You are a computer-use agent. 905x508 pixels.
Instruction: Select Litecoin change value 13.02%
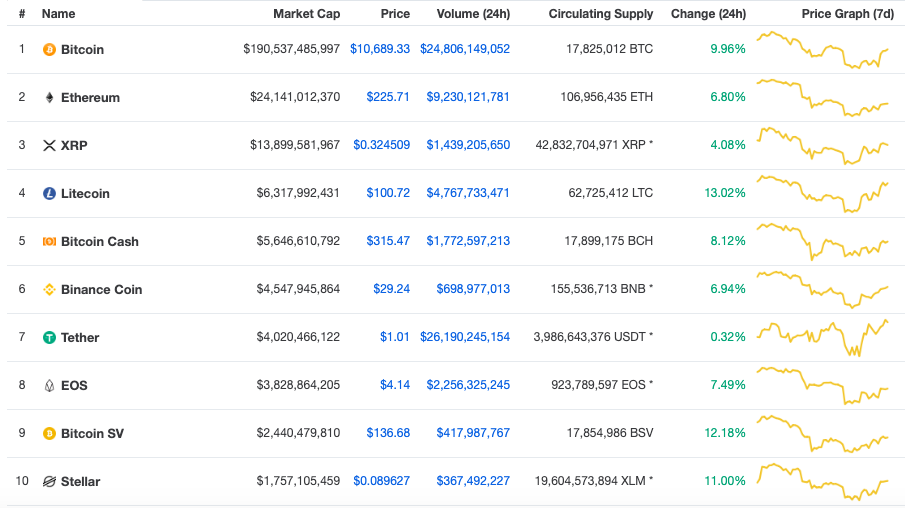(x=725, y=193)
